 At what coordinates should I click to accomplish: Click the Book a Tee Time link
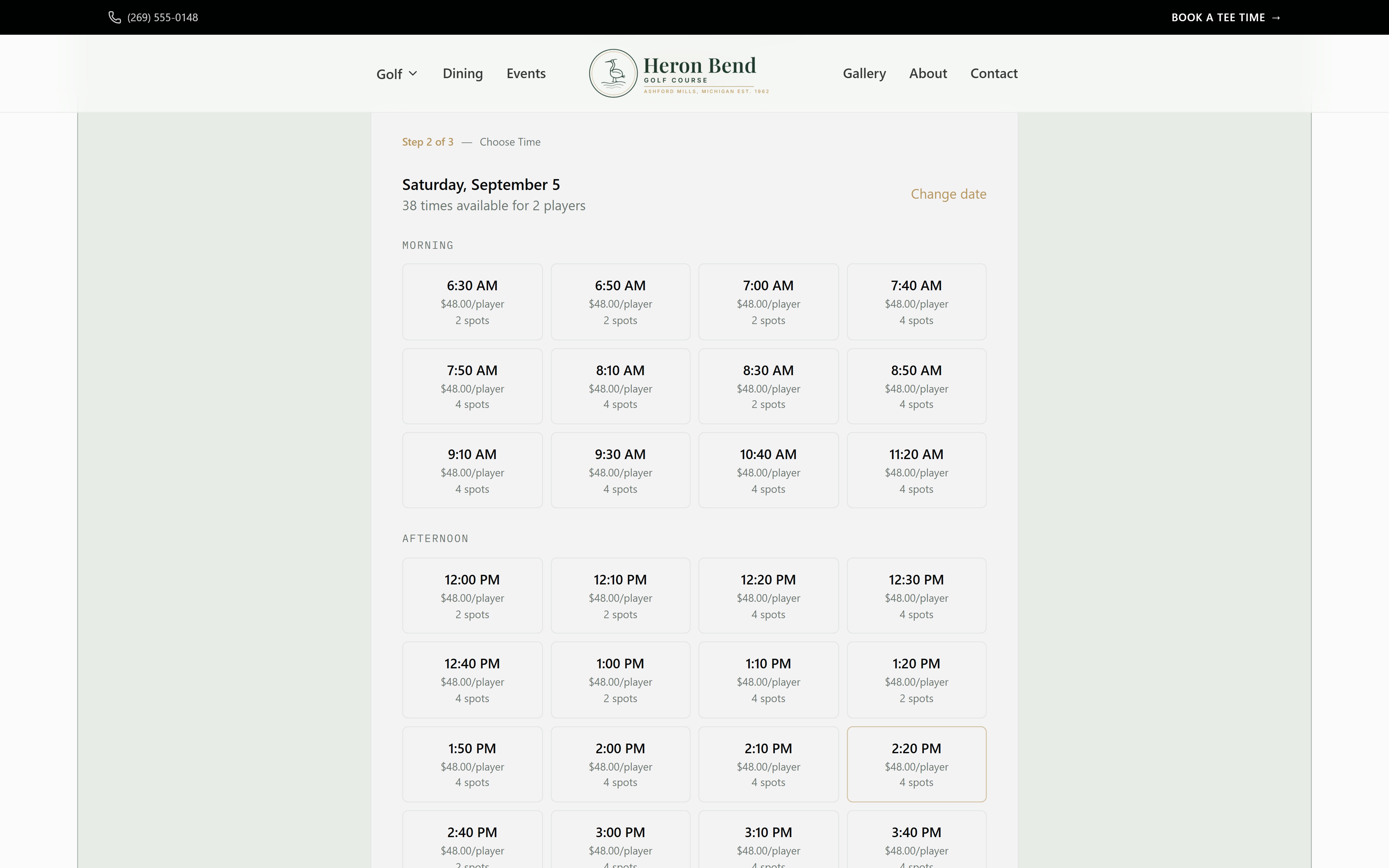1226,17
